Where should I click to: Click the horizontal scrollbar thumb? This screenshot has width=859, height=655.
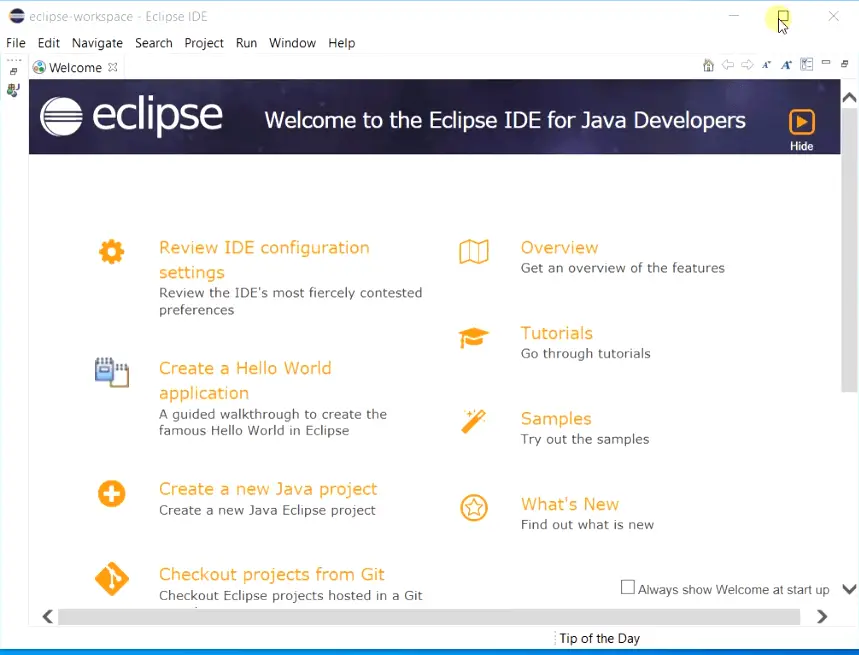point(429,617)
